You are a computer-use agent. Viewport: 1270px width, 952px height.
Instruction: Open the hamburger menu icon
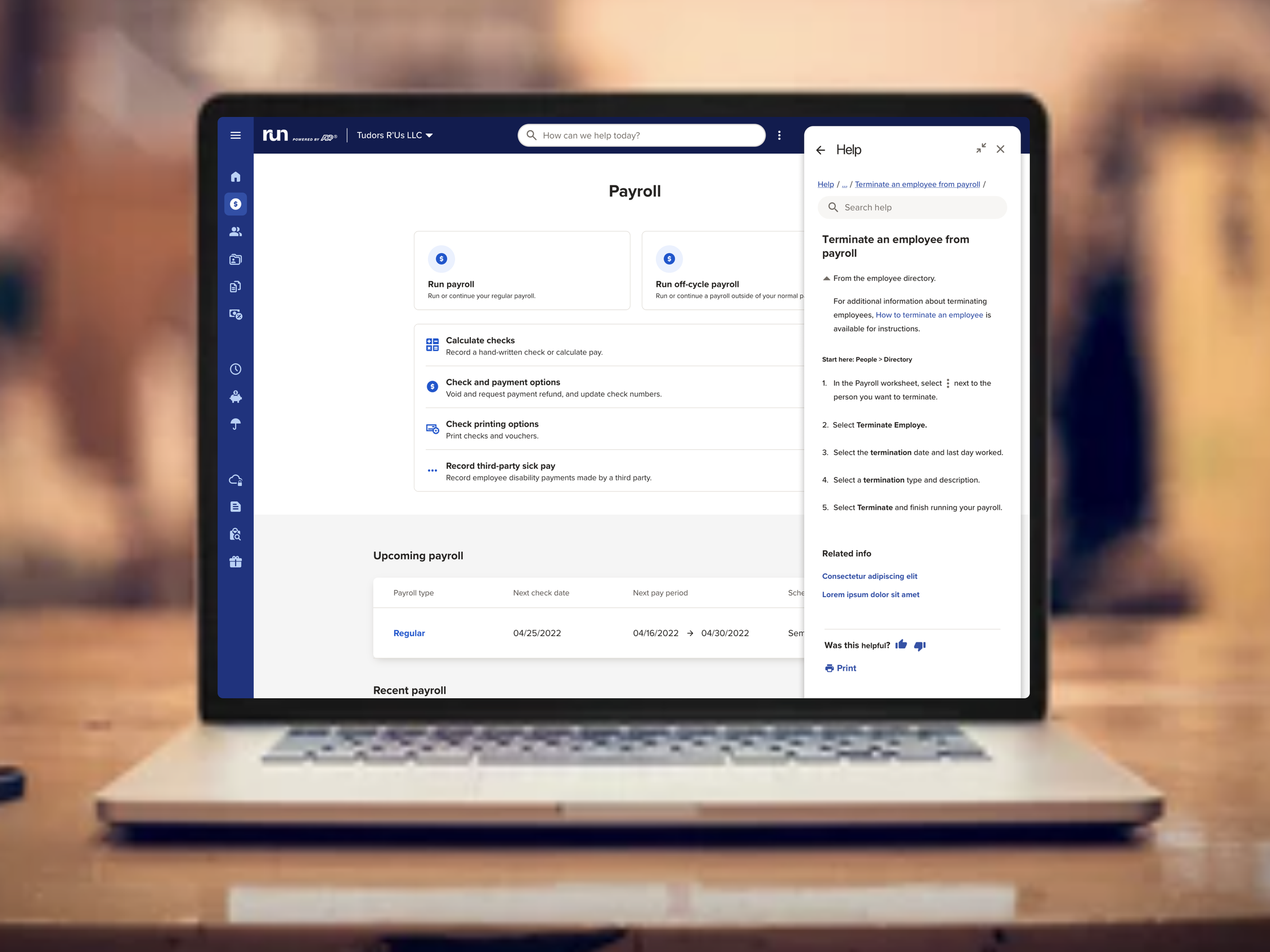click(235, 136)
